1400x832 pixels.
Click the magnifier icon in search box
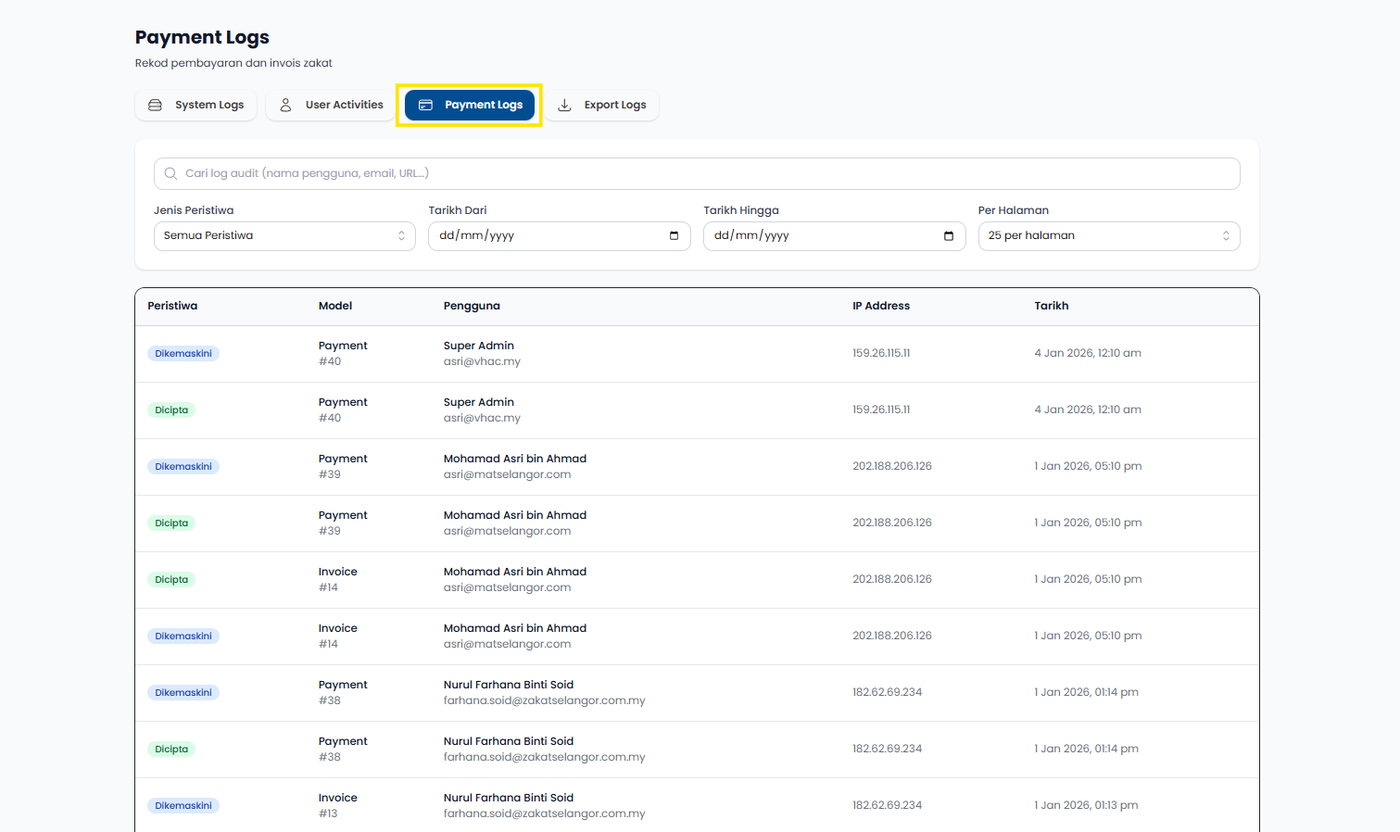pos(171,174)
